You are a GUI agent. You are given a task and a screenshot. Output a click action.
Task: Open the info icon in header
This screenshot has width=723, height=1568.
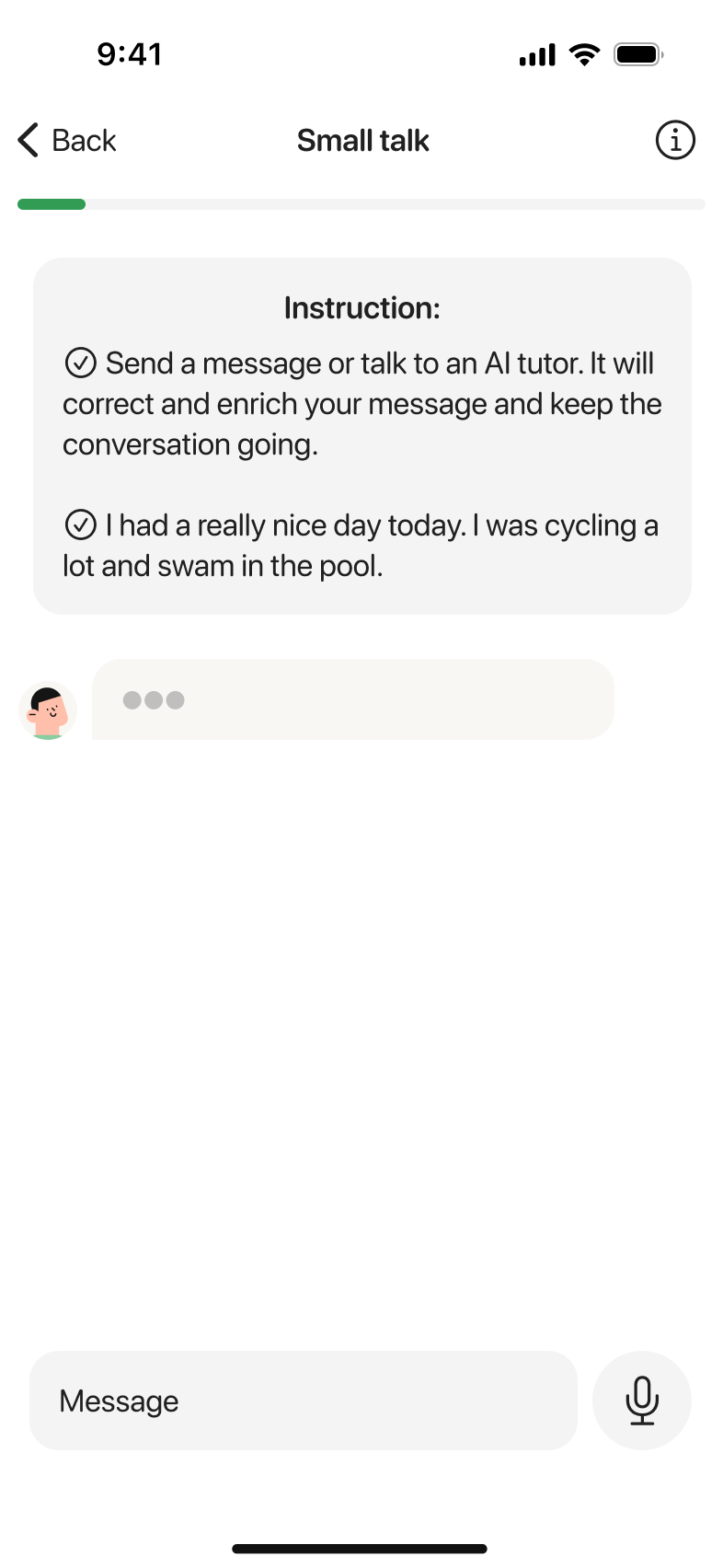(x=675, y=141)
